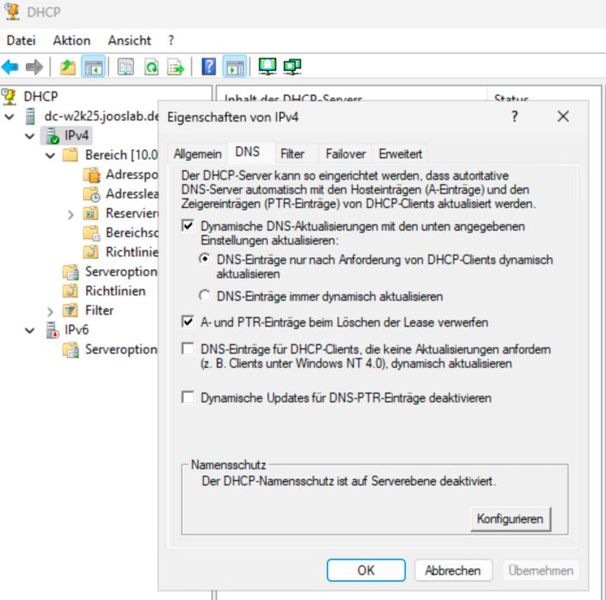Click the Back arrow toolbar icon
This screenshot has height=600, width=606.
tap(10, 67)
